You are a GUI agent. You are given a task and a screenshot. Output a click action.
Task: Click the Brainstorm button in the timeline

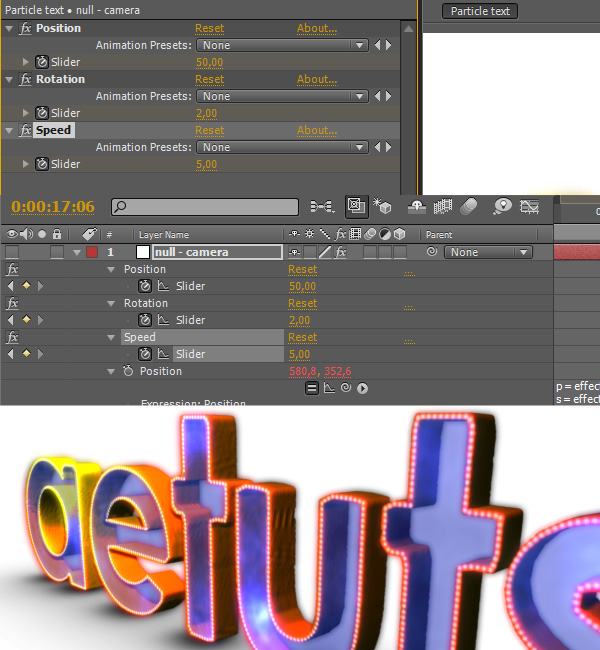[502, 206]
